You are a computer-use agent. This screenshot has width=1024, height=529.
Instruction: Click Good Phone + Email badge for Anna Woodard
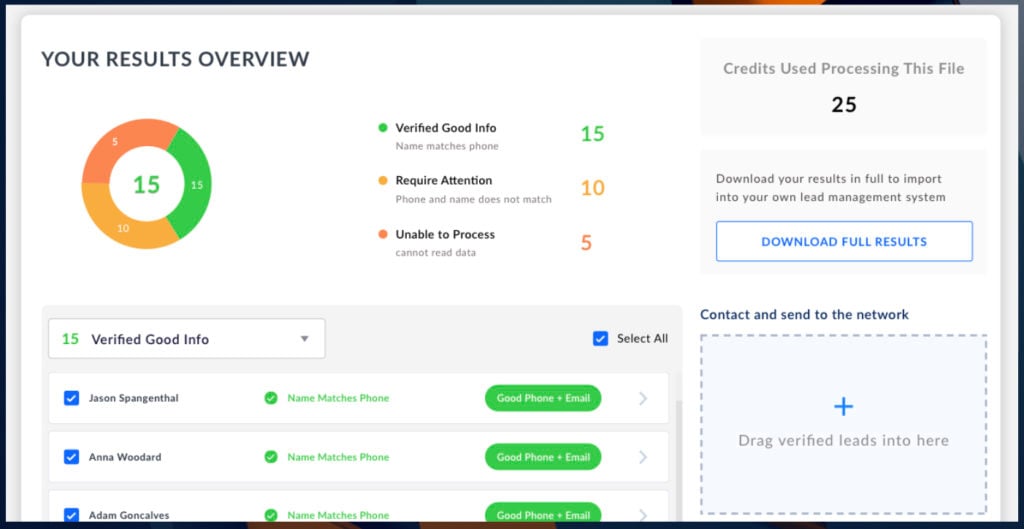(543, 457)
